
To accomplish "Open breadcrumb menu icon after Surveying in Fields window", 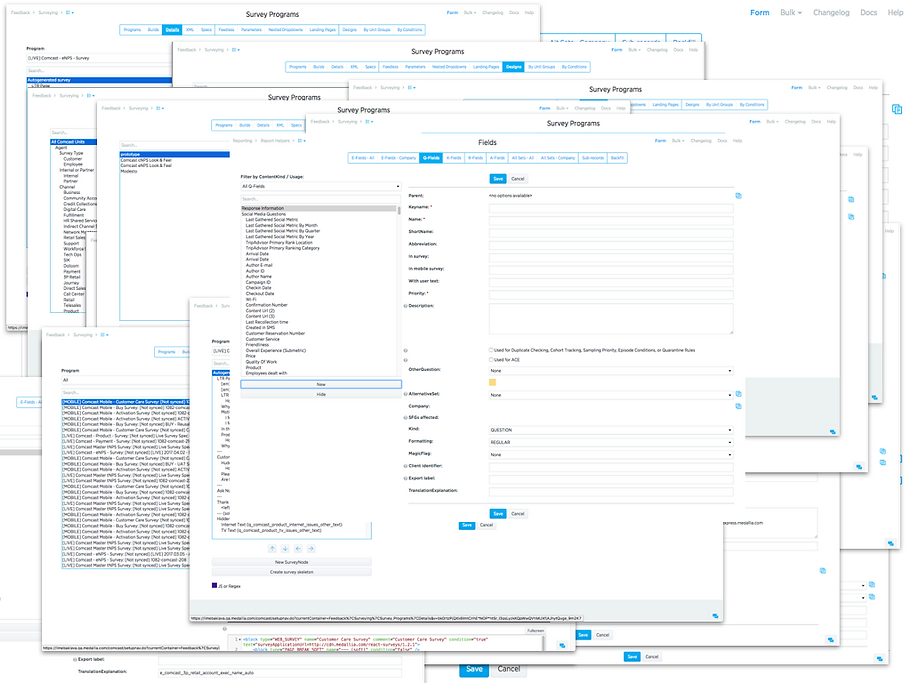I will pos(369,122).
